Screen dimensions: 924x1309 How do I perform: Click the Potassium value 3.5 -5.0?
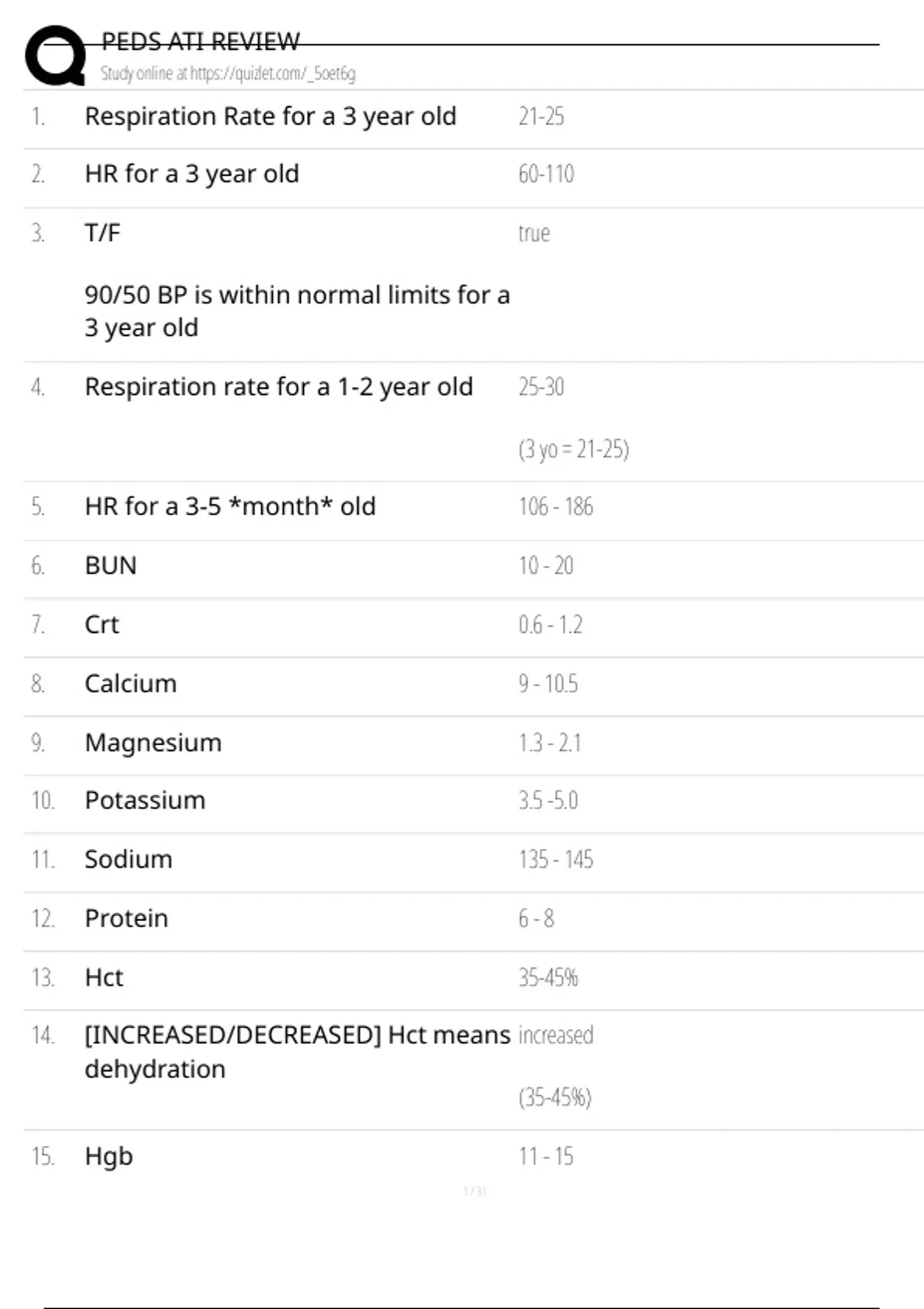(547, 801)
